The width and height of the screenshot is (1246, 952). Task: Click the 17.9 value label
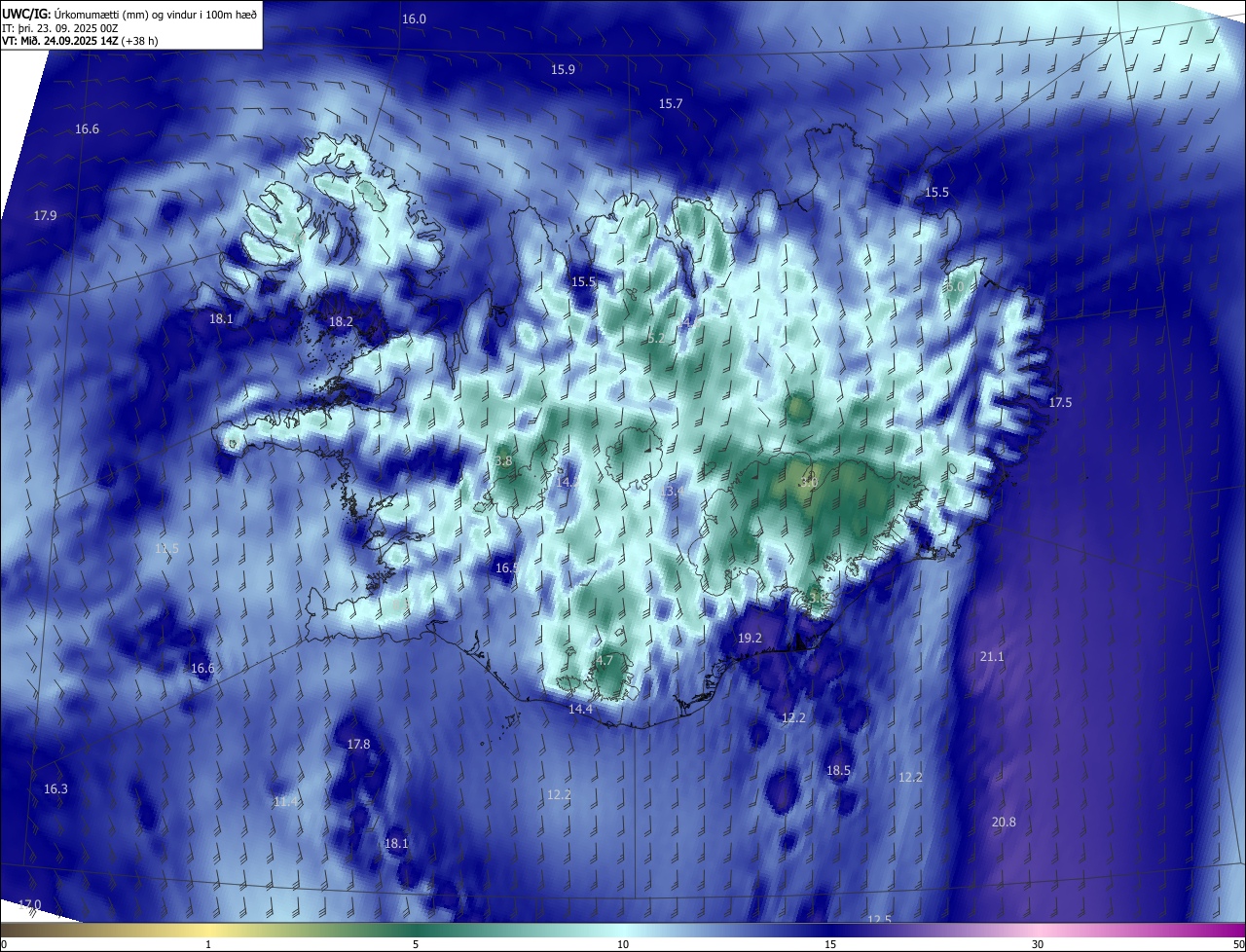45,215
